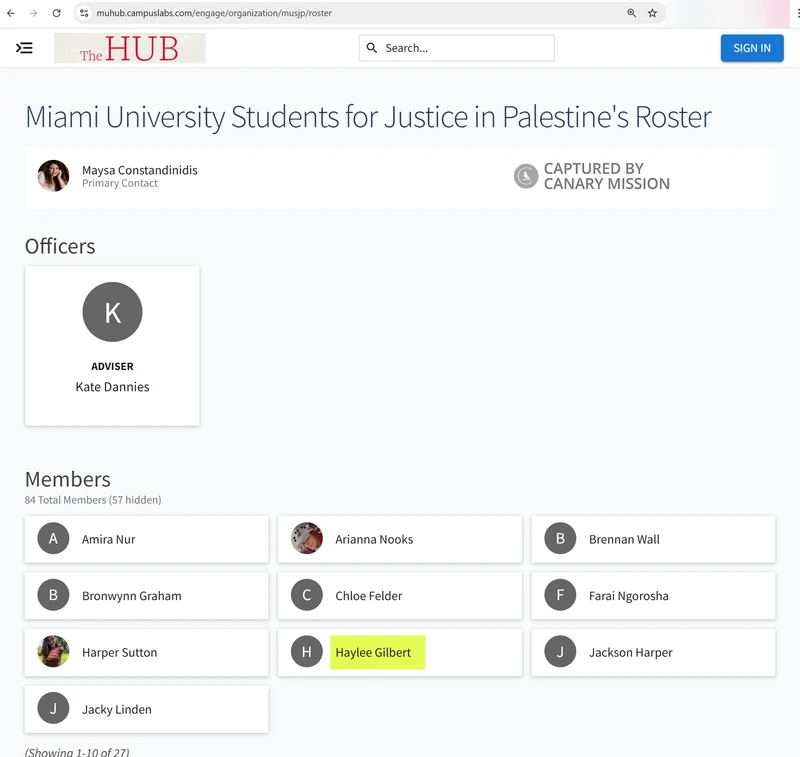Click the K avatar of Kate Dannies
800x757 pixels.
point(112,312)
